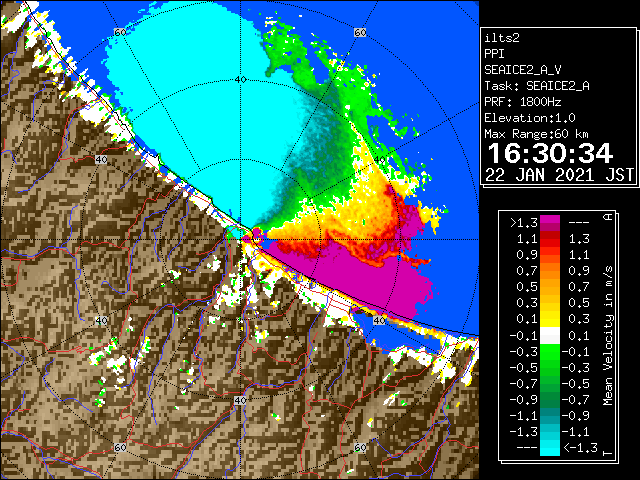Pick the red band in the legend

(550, 239)
